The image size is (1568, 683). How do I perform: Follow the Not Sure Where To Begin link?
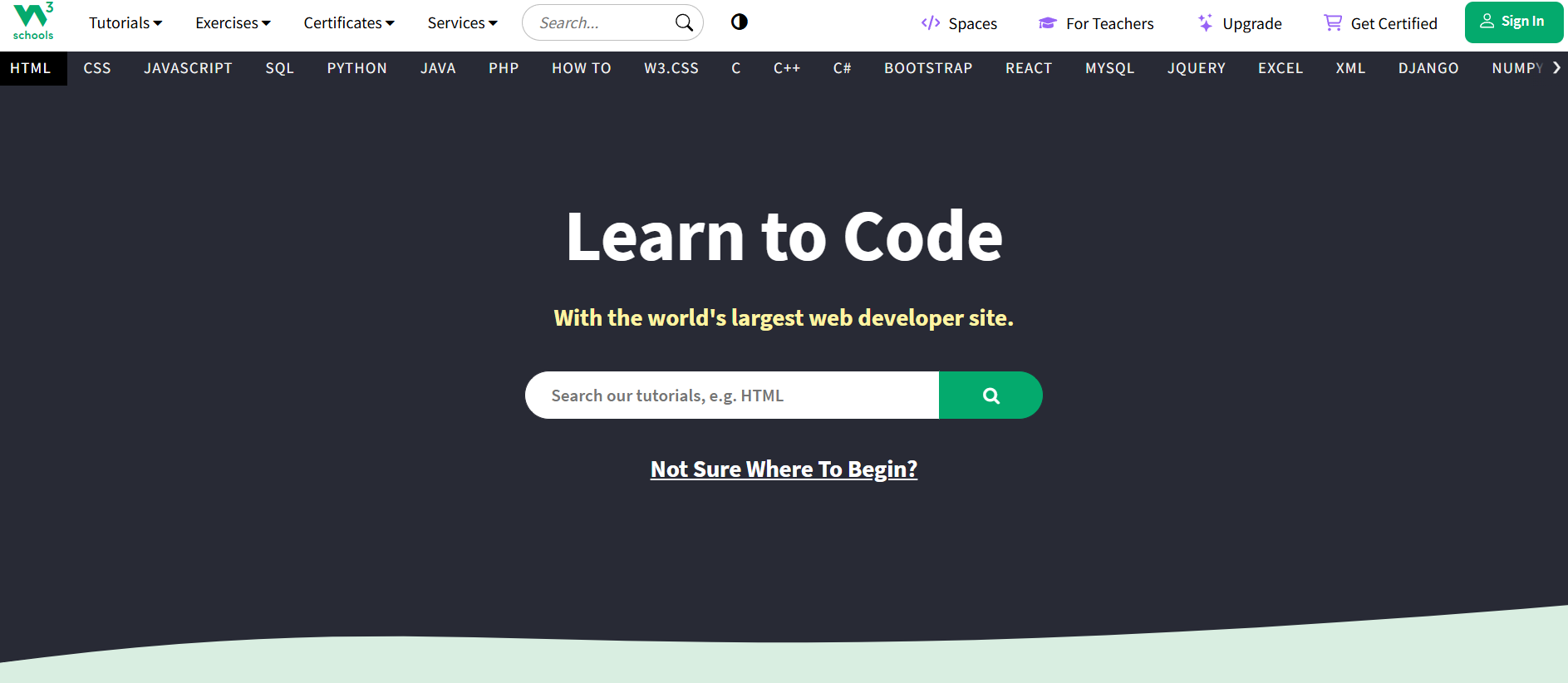click(784, 469)
